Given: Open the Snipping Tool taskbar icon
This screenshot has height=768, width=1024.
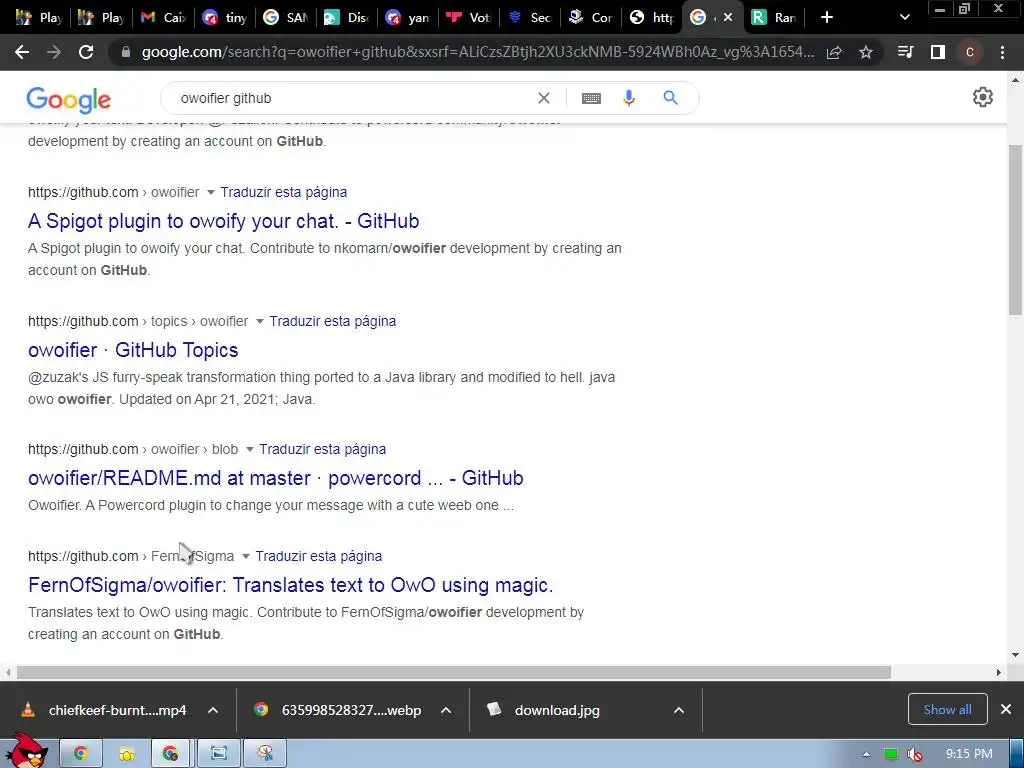Looking at the screenshot, I should point(264,754).
